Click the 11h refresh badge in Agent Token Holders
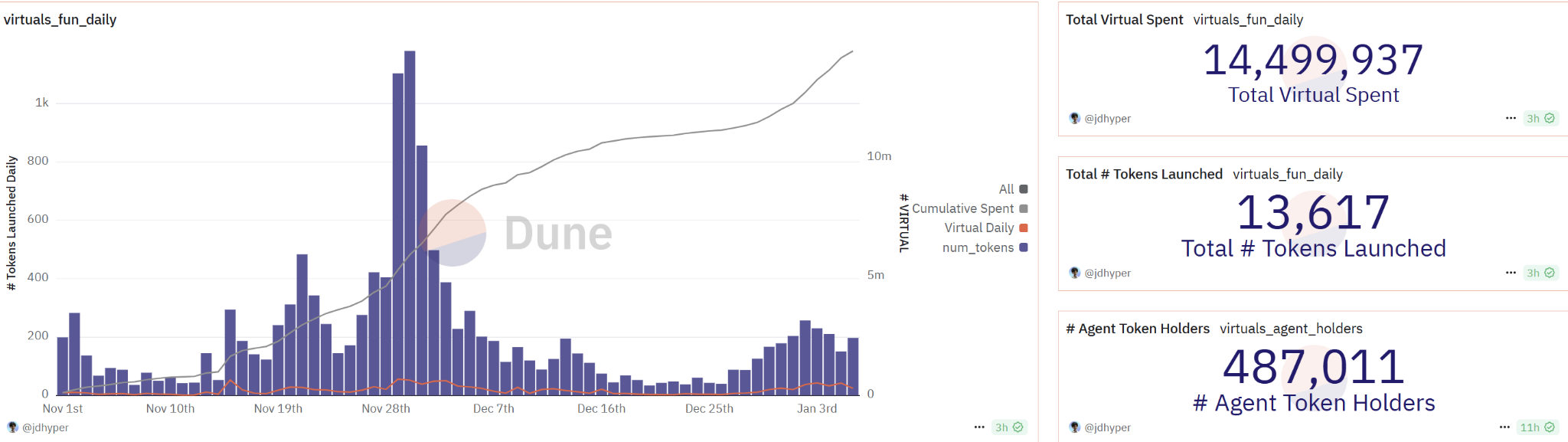 (1537, 427)
